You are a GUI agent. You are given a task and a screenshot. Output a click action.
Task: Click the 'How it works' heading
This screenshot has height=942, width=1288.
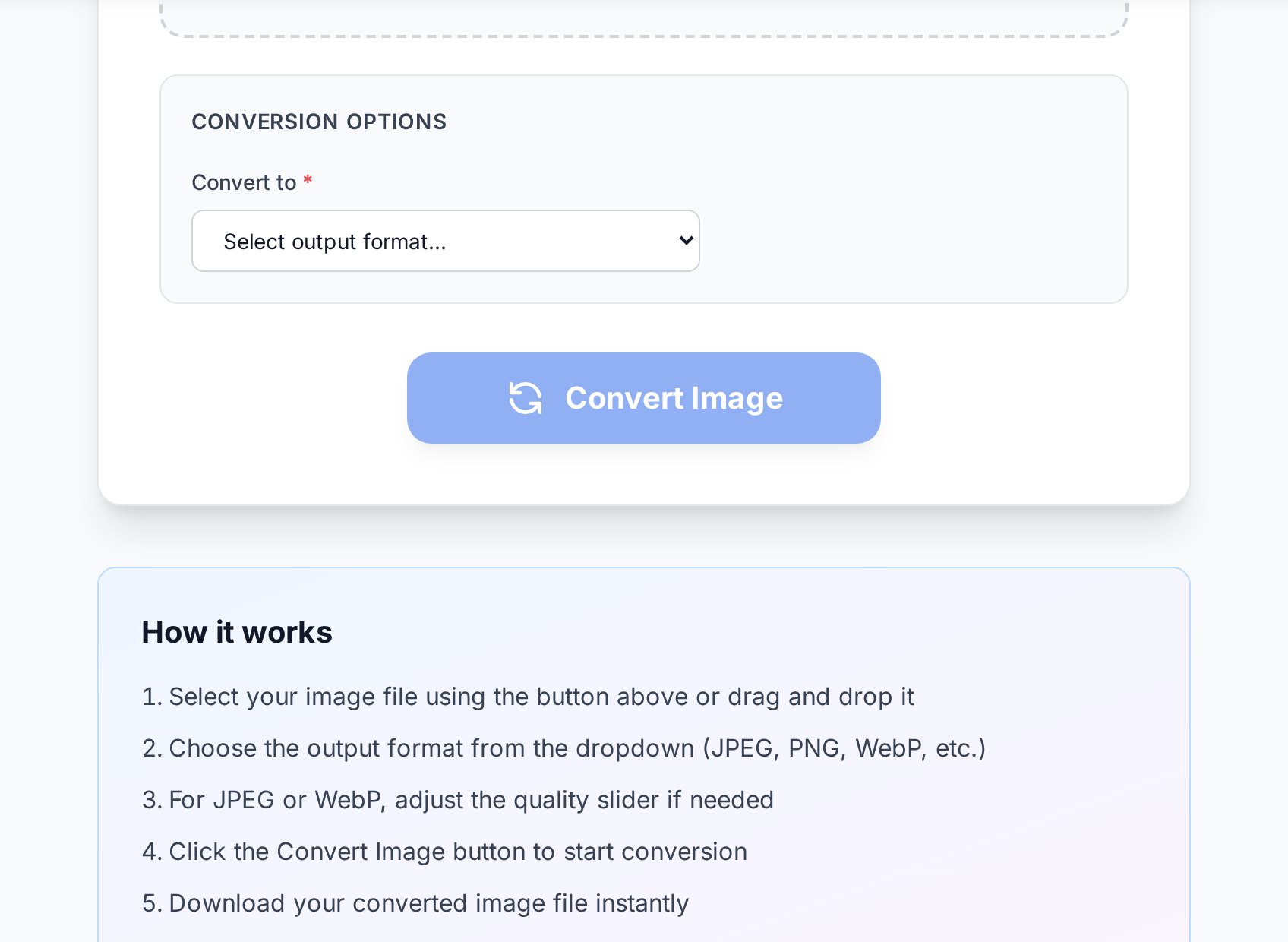[x=237, y=632]
